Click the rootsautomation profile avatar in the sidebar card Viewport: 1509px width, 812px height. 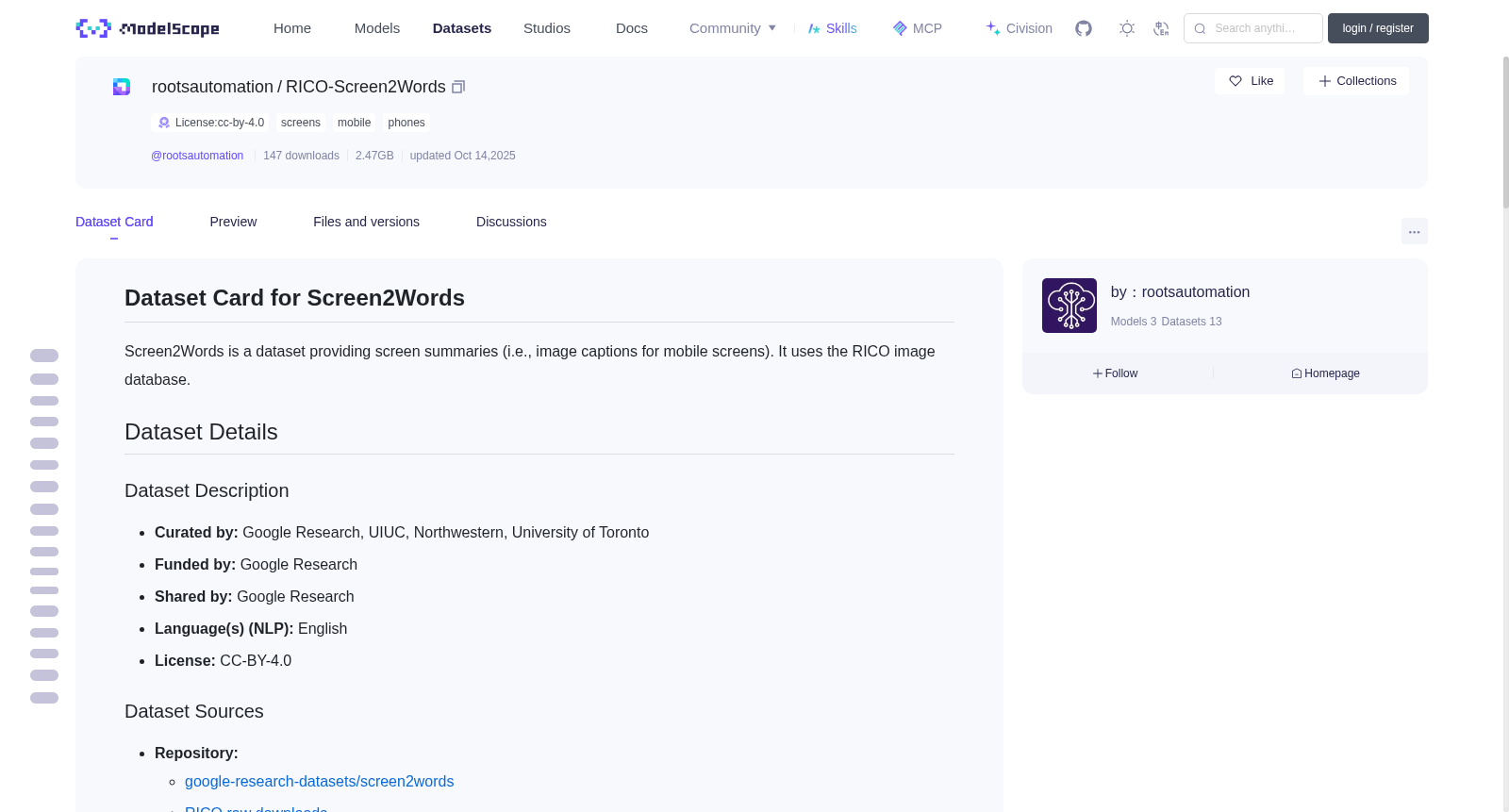click(1070, 306)
